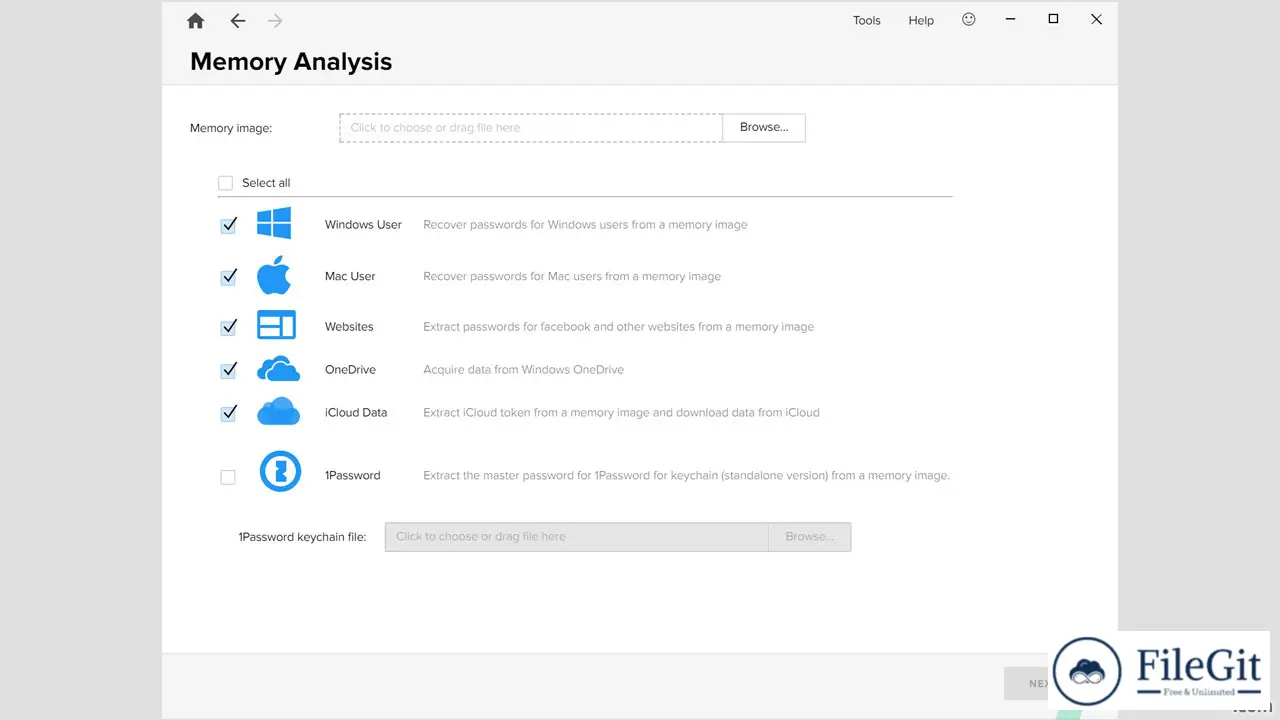This screenshot has width=1280, height=720.
Task: Select the OneDrive label
Action: click(x=350, y=370)
